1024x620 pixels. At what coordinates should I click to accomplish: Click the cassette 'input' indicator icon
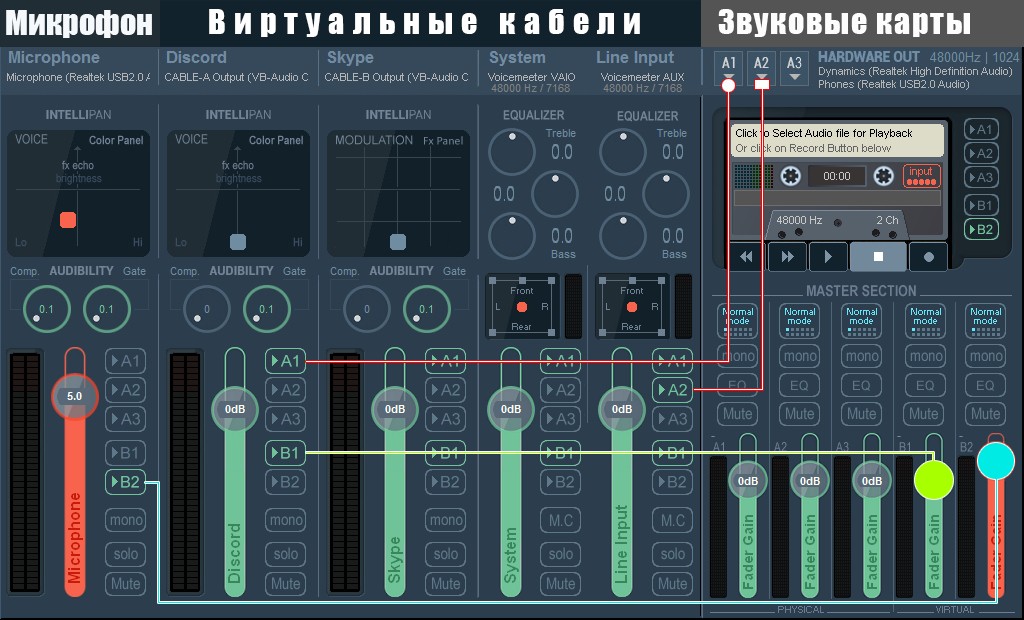point(921,176)
